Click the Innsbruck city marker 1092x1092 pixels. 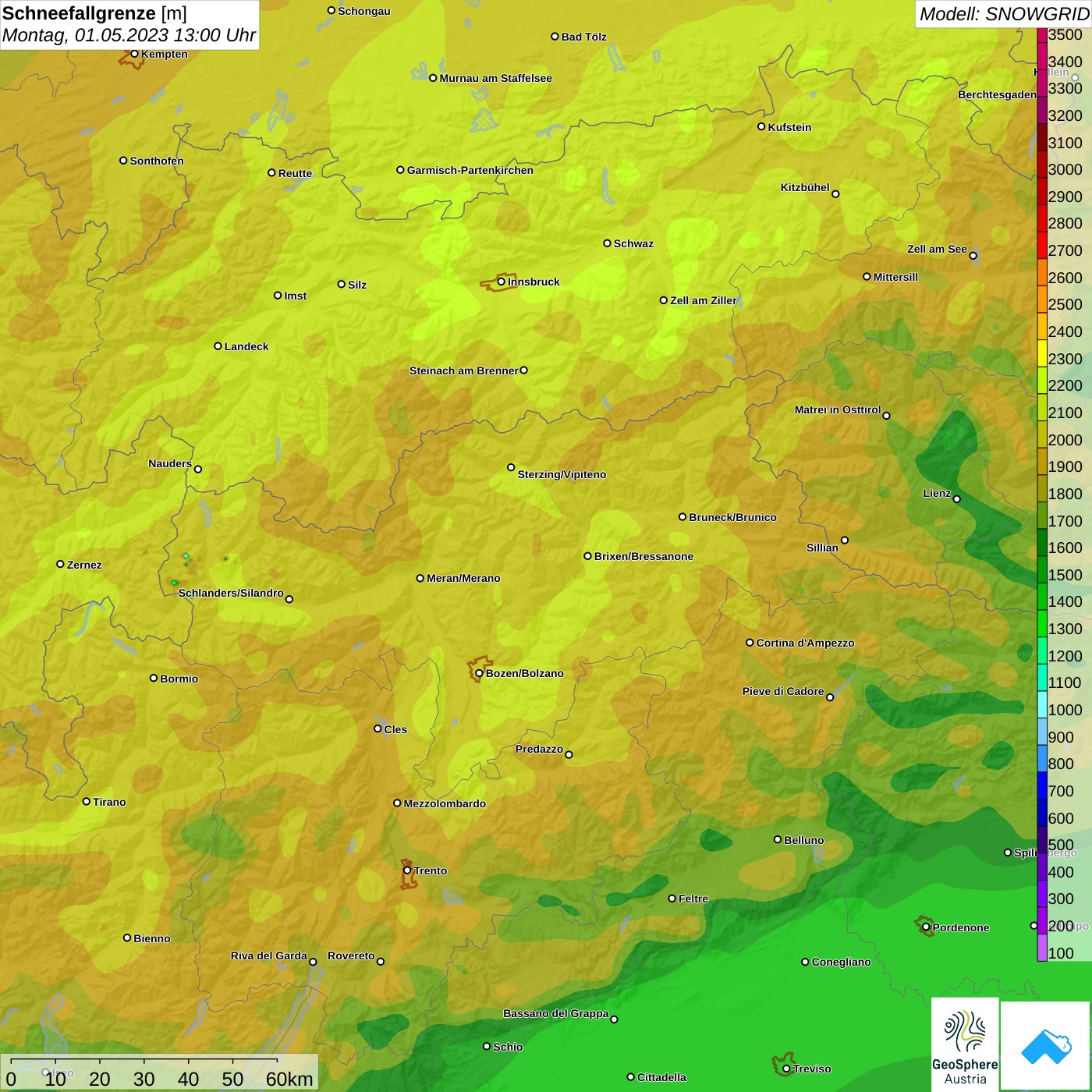(x=502, y=282)
